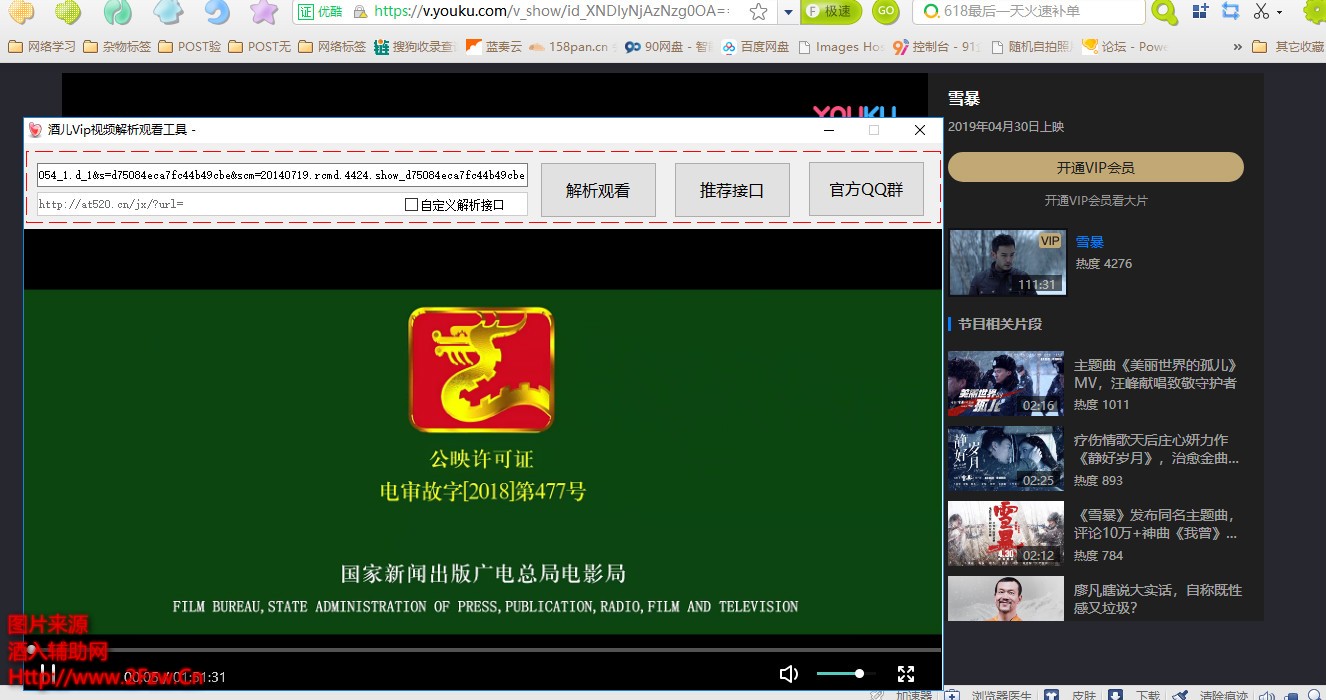Expand the scissors tool dropdown arrow
This screenshot has height=700, width=1326.
pyautogui.click(x=1280, y=13)
